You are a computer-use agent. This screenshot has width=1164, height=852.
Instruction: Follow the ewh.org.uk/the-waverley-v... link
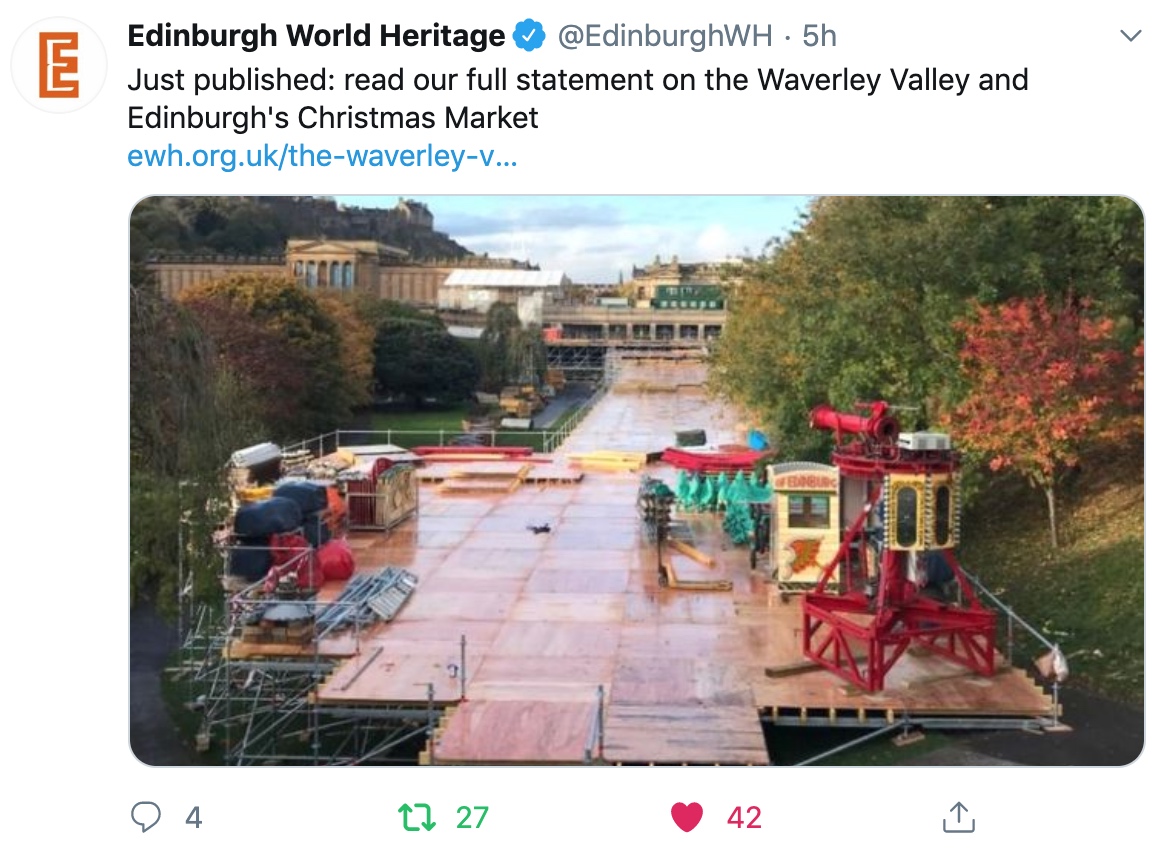tap(322, 155)
